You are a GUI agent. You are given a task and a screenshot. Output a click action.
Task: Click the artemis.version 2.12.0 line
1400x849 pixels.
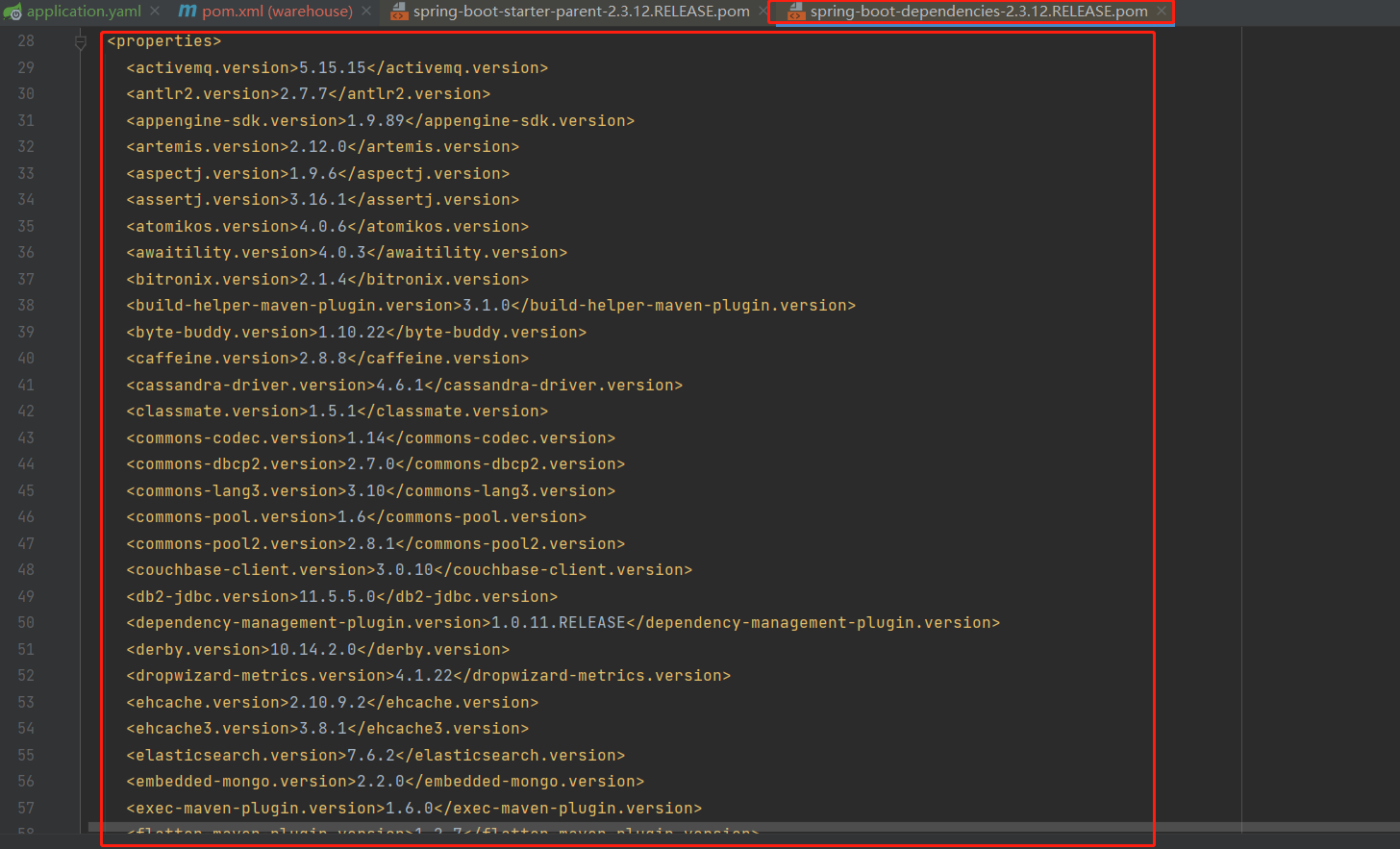323,147
